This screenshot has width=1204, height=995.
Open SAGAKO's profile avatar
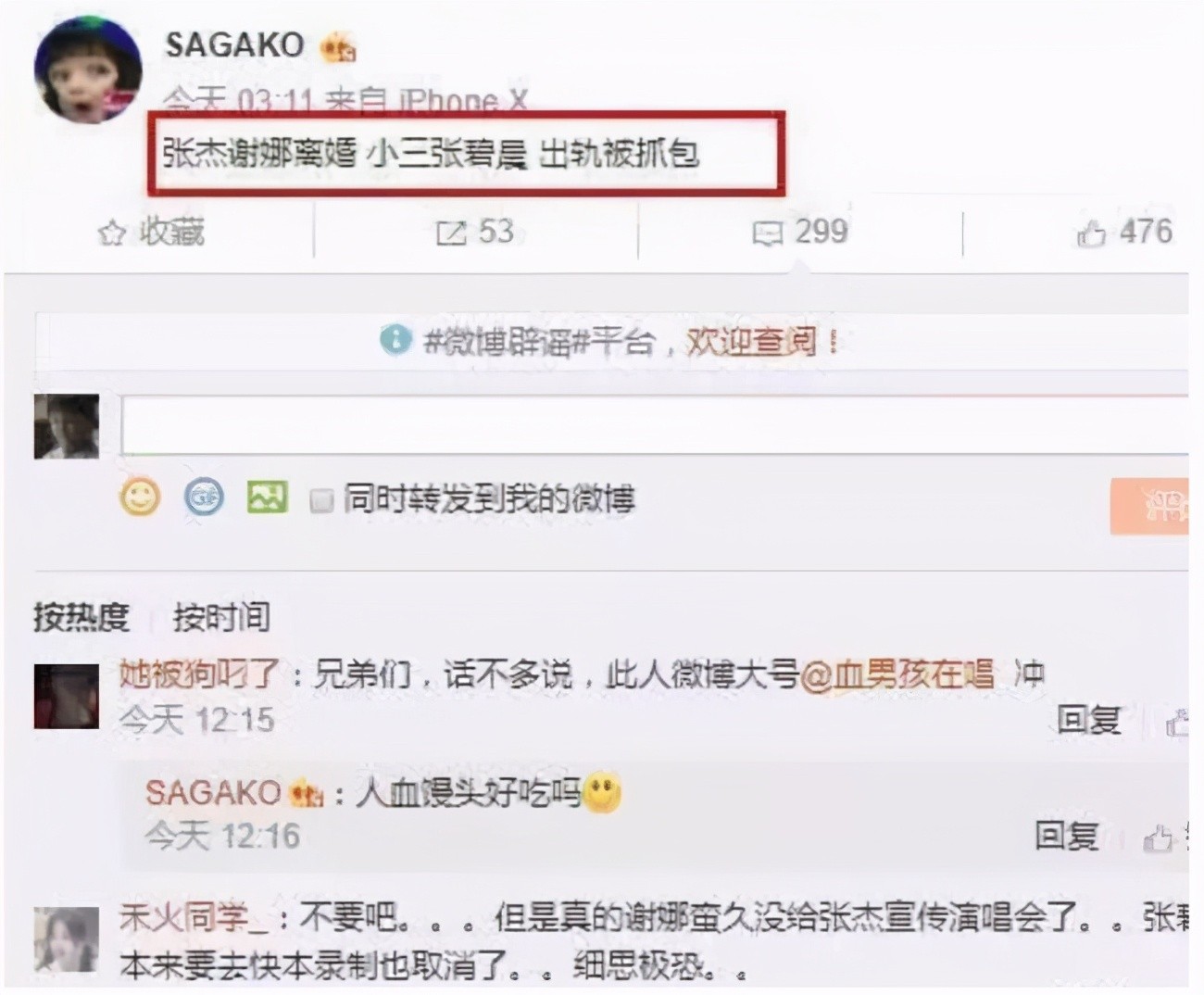[88, 69]
